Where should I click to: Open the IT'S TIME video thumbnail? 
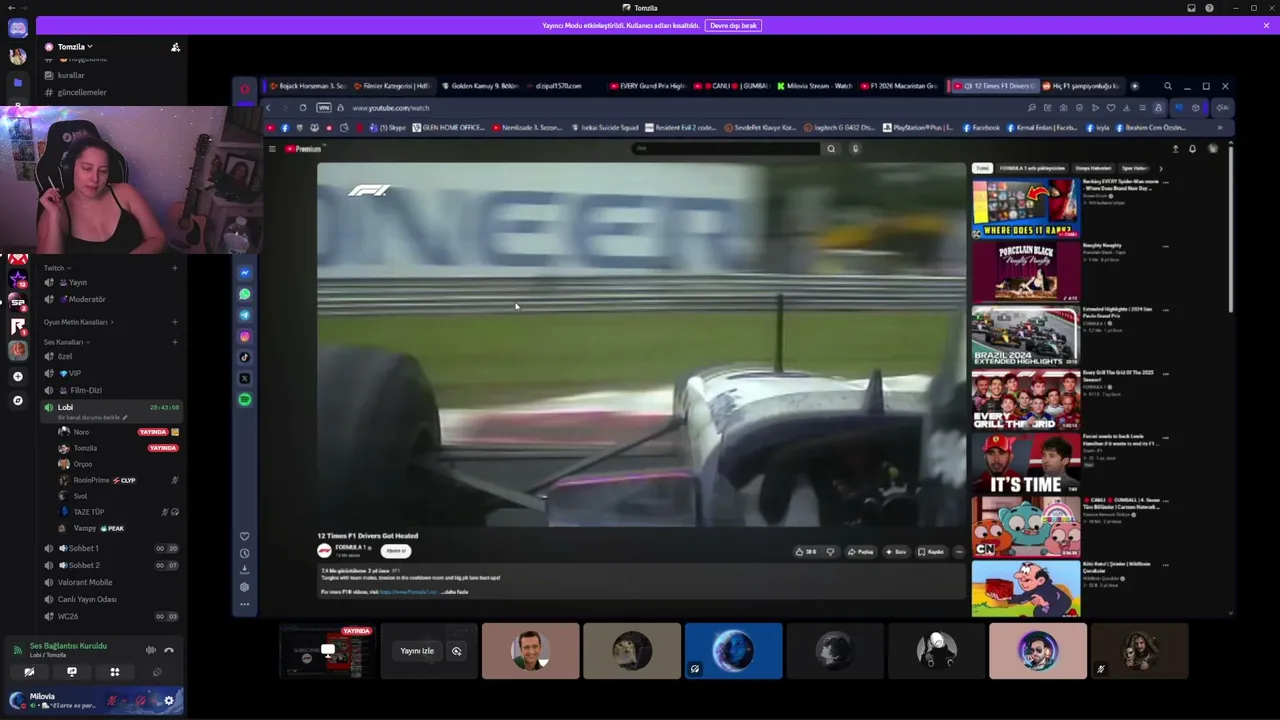click(1025, 465)
